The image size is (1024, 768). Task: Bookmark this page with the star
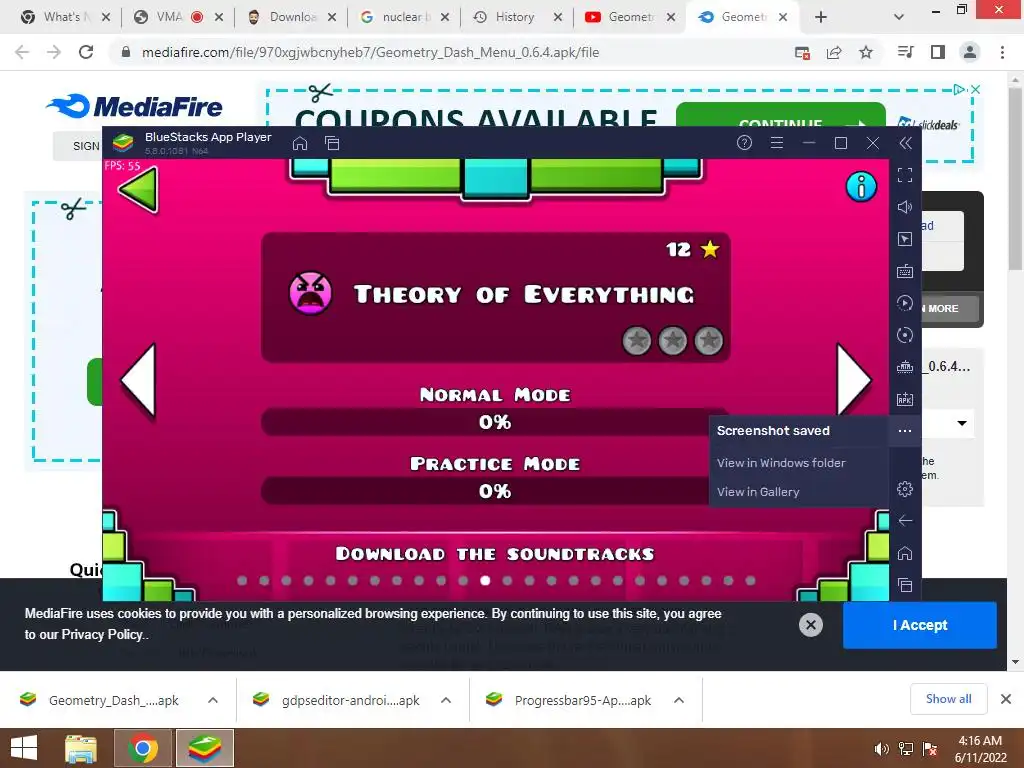click(x=866, y=52)
